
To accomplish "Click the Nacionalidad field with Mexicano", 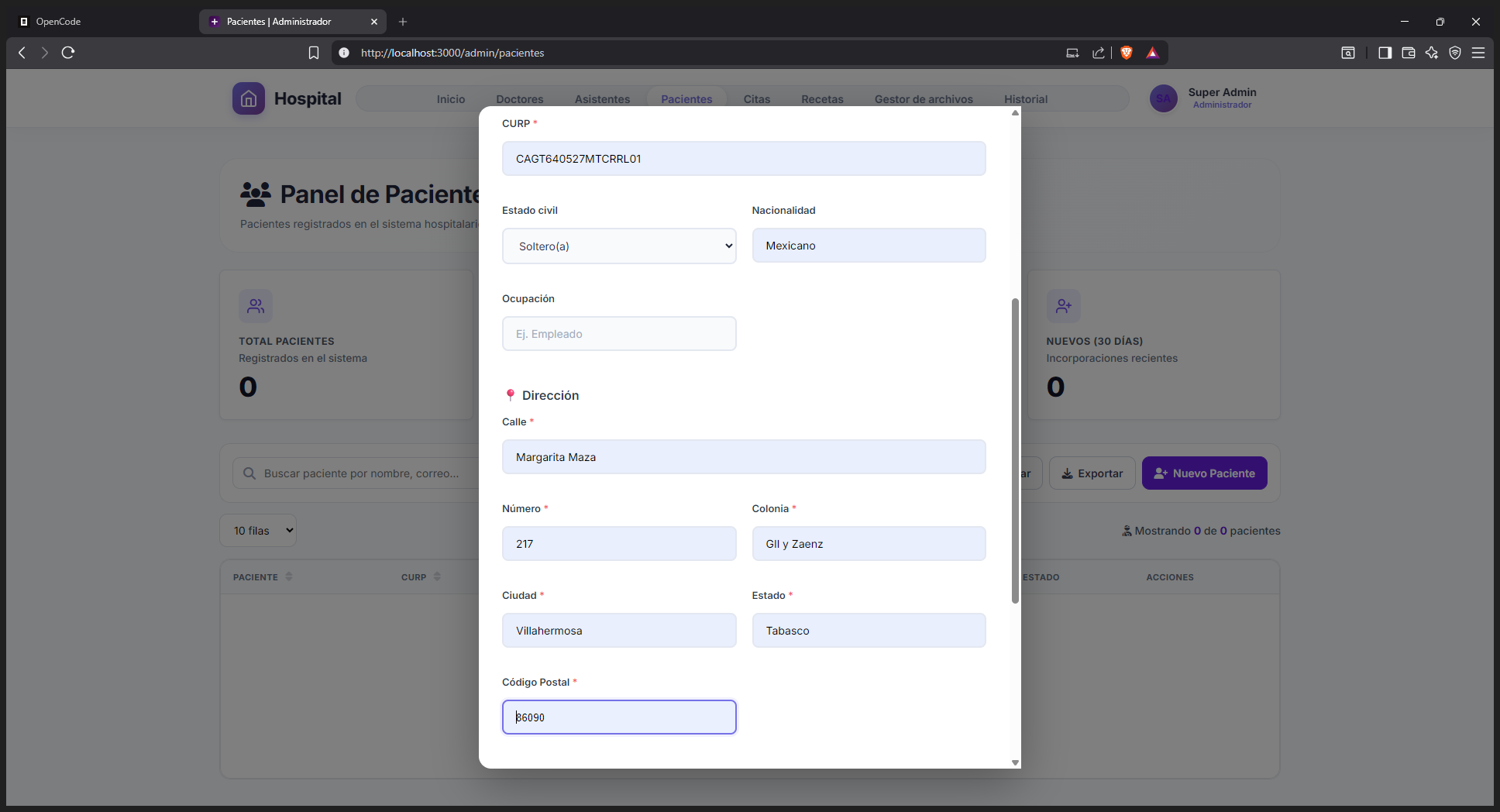I will pyautogui.click(x=869, y=246).
